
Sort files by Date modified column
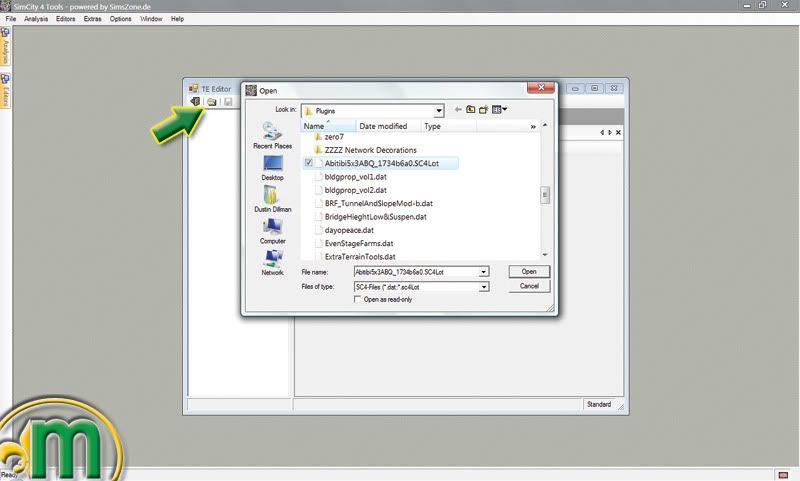pyautogui.click(x=388, y=126)
